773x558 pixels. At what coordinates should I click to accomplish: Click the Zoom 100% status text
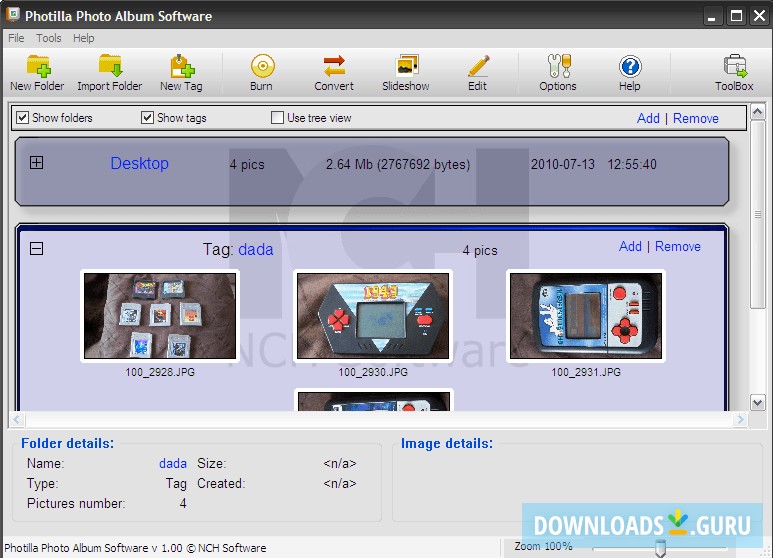click(543, 546)
